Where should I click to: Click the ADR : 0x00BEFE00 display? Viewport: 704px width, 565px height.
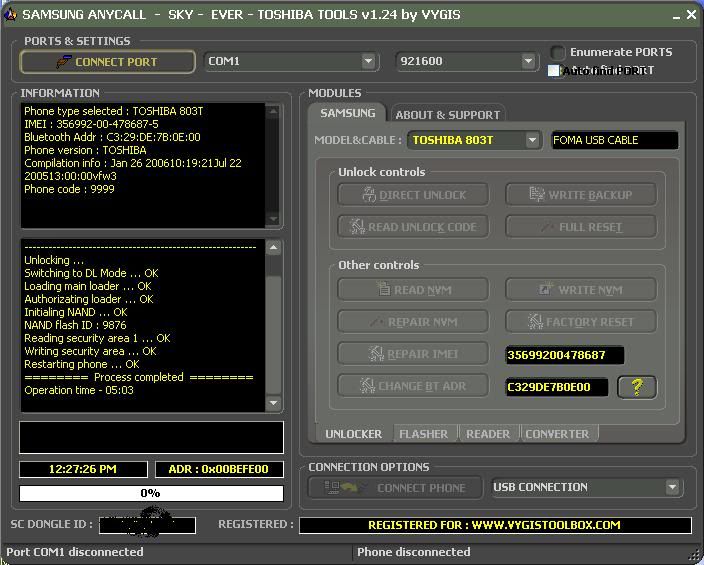point(219,469)
